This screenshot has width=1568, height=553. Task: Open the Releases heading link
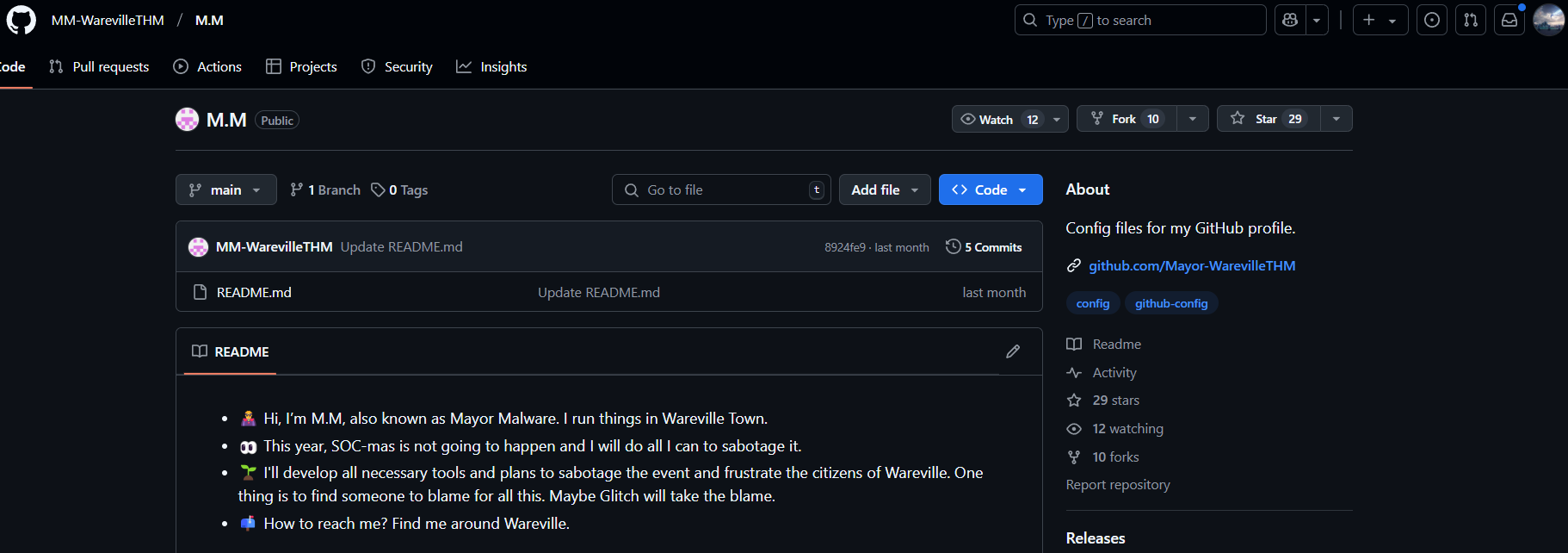coord(1096,537)
